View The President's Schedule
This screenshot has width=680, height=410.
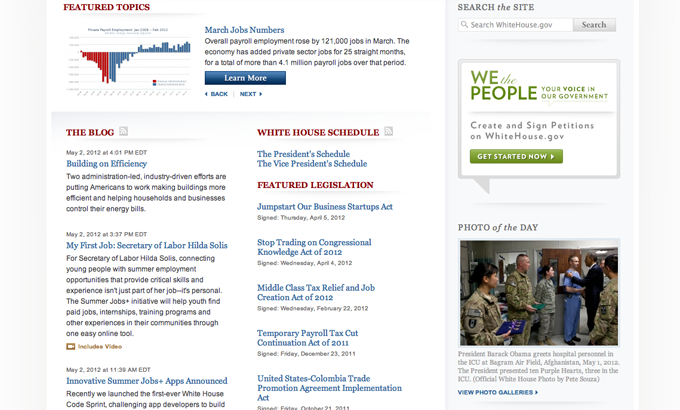click(x=303, y=154)
